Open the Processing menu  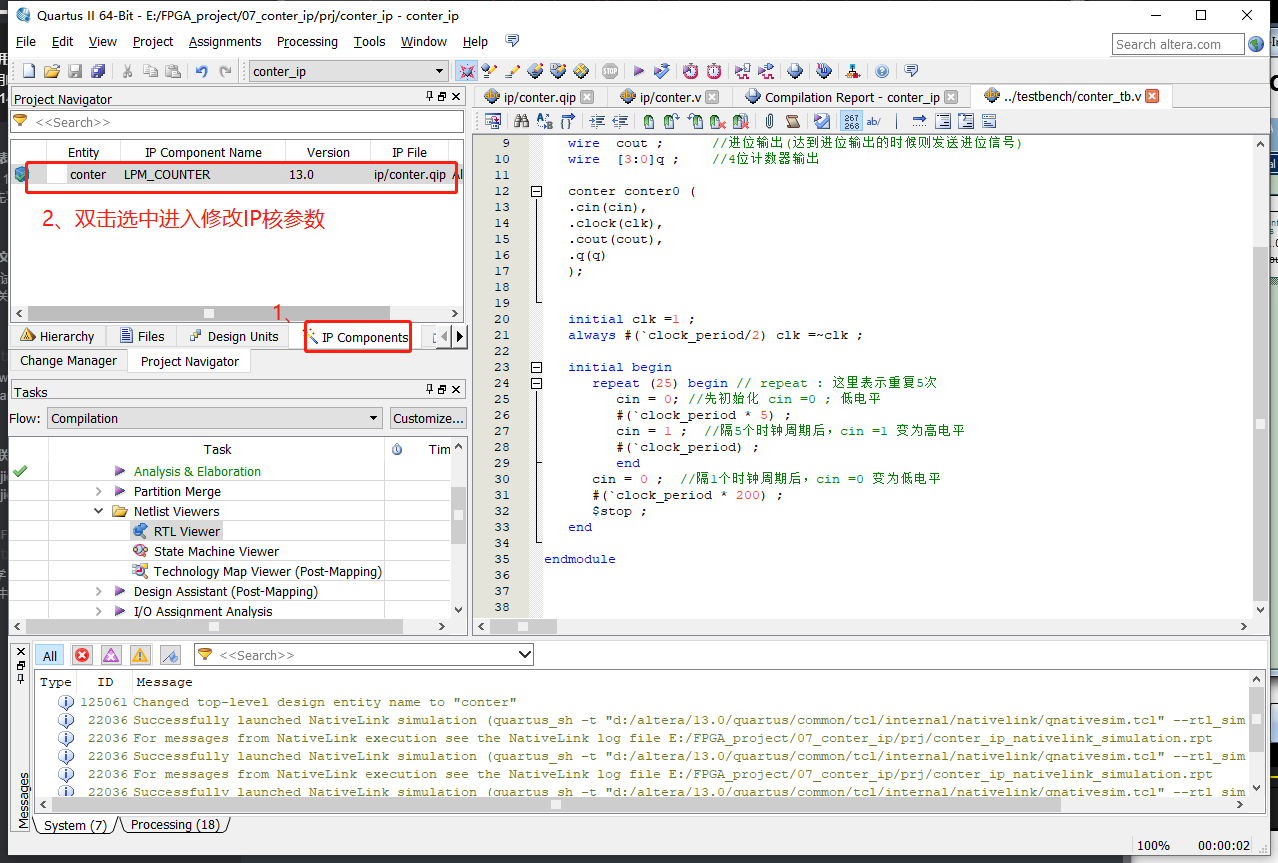click(x=307, y=41)
